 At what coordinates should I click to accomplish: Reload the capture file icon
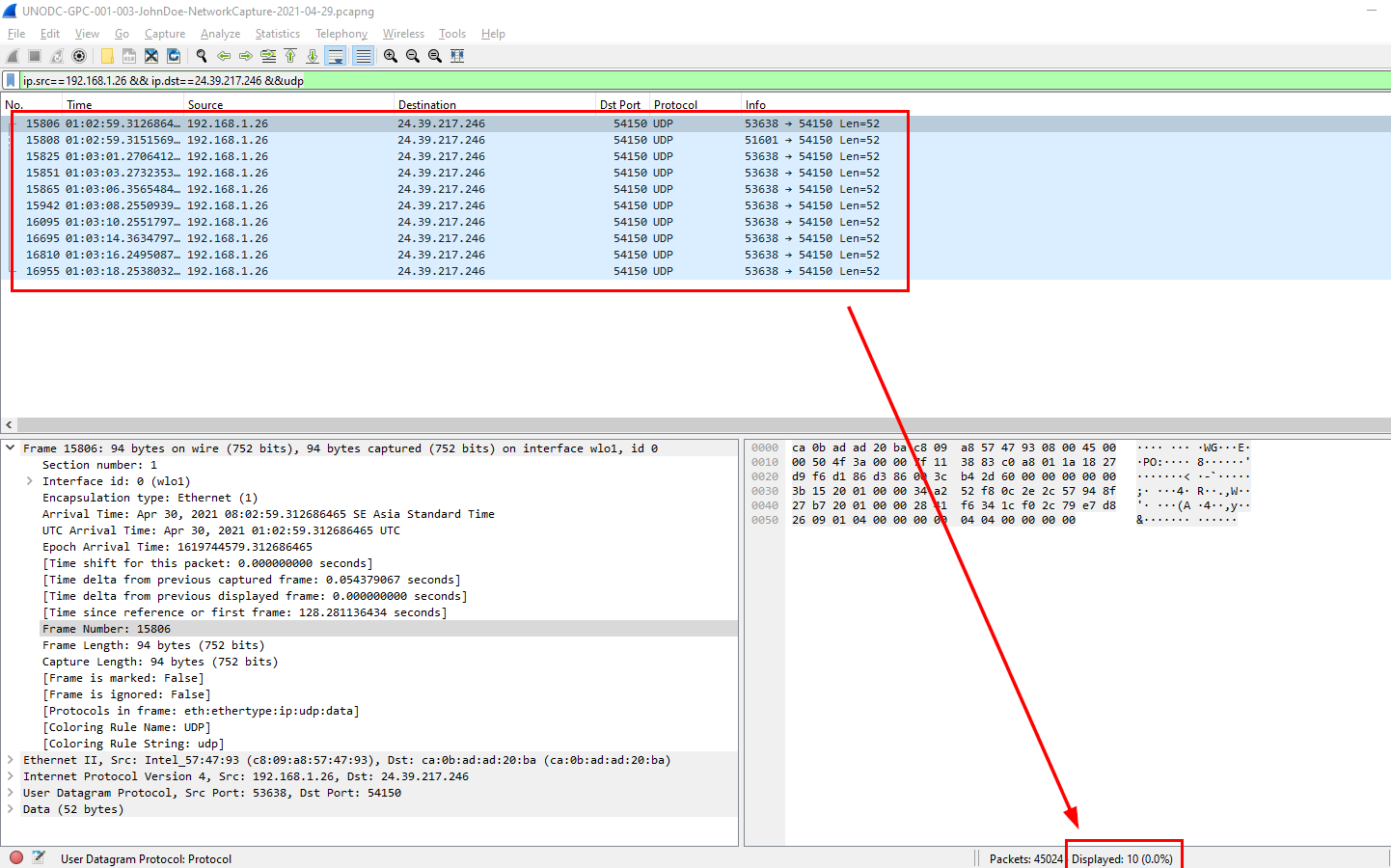click(x=174, y=56)
